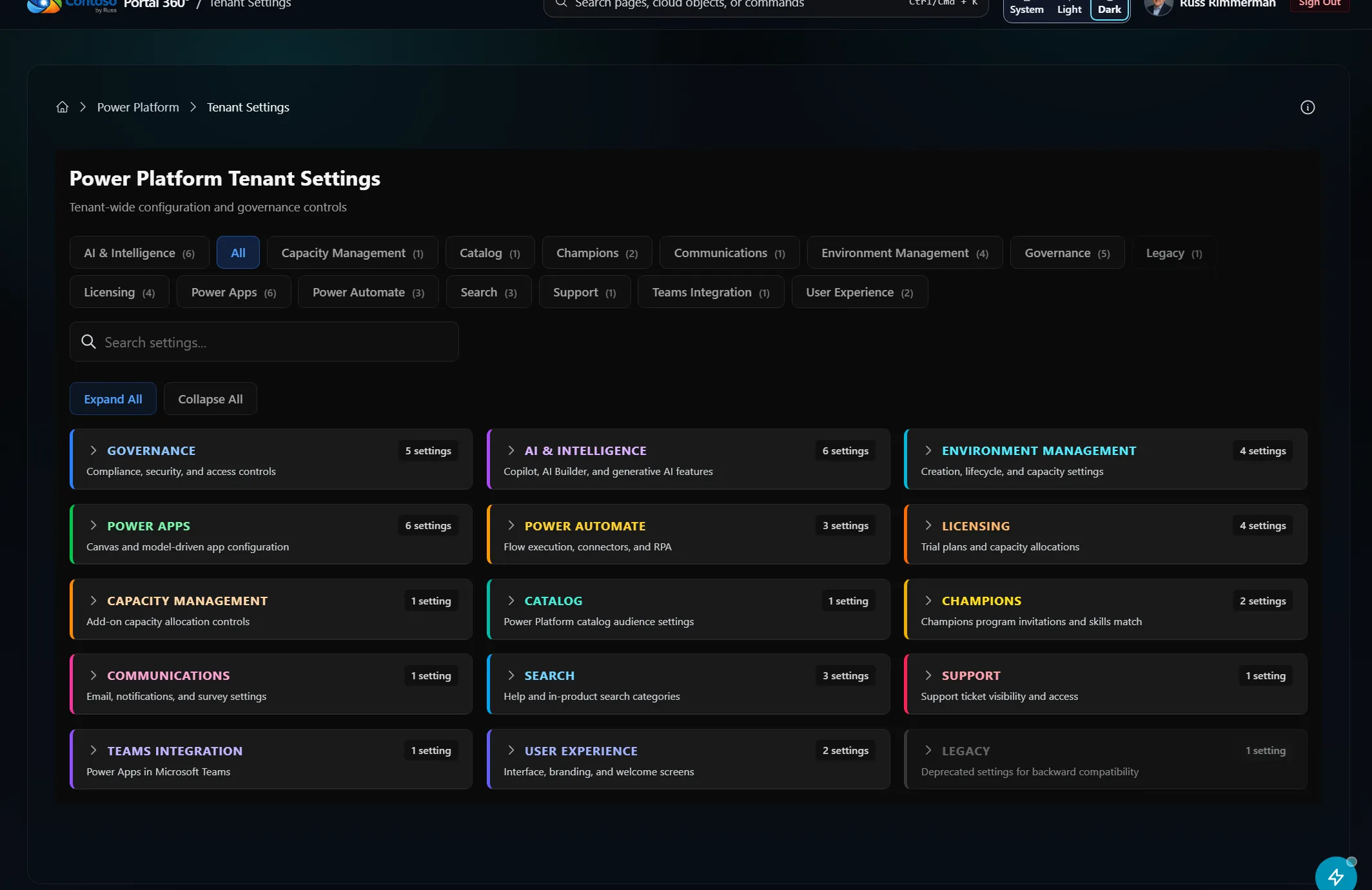The height and width of the screenshot is (890, 1372).
Task: Open Russ Rimmerman's avatar
Action: 1158,5
